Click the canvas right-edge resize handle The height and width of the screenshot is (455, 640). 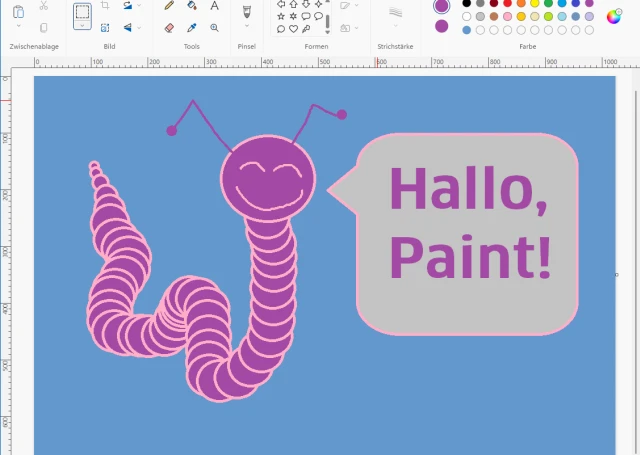pos(617,275)
